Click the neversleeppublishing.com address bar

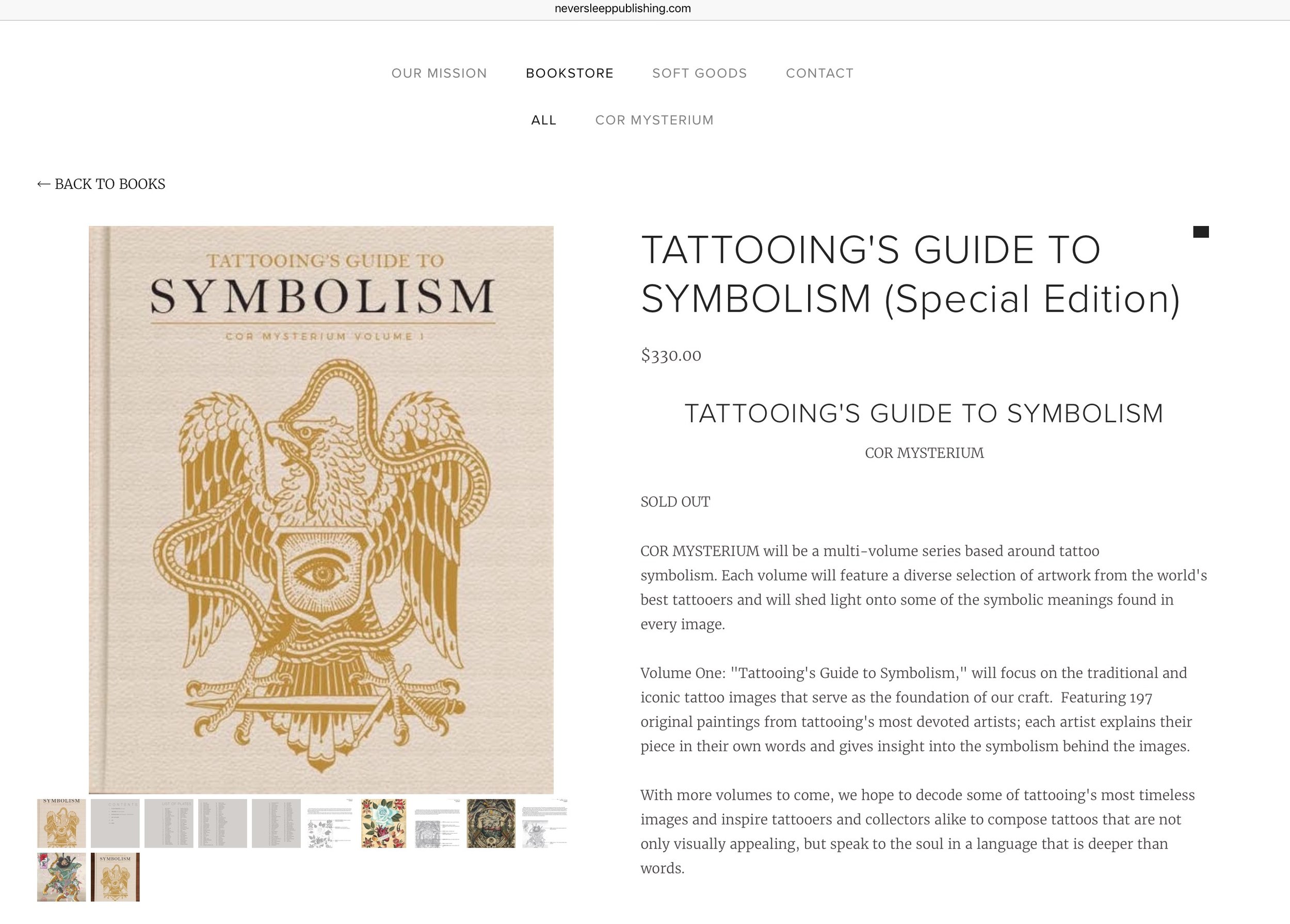(x=623, y=9)
